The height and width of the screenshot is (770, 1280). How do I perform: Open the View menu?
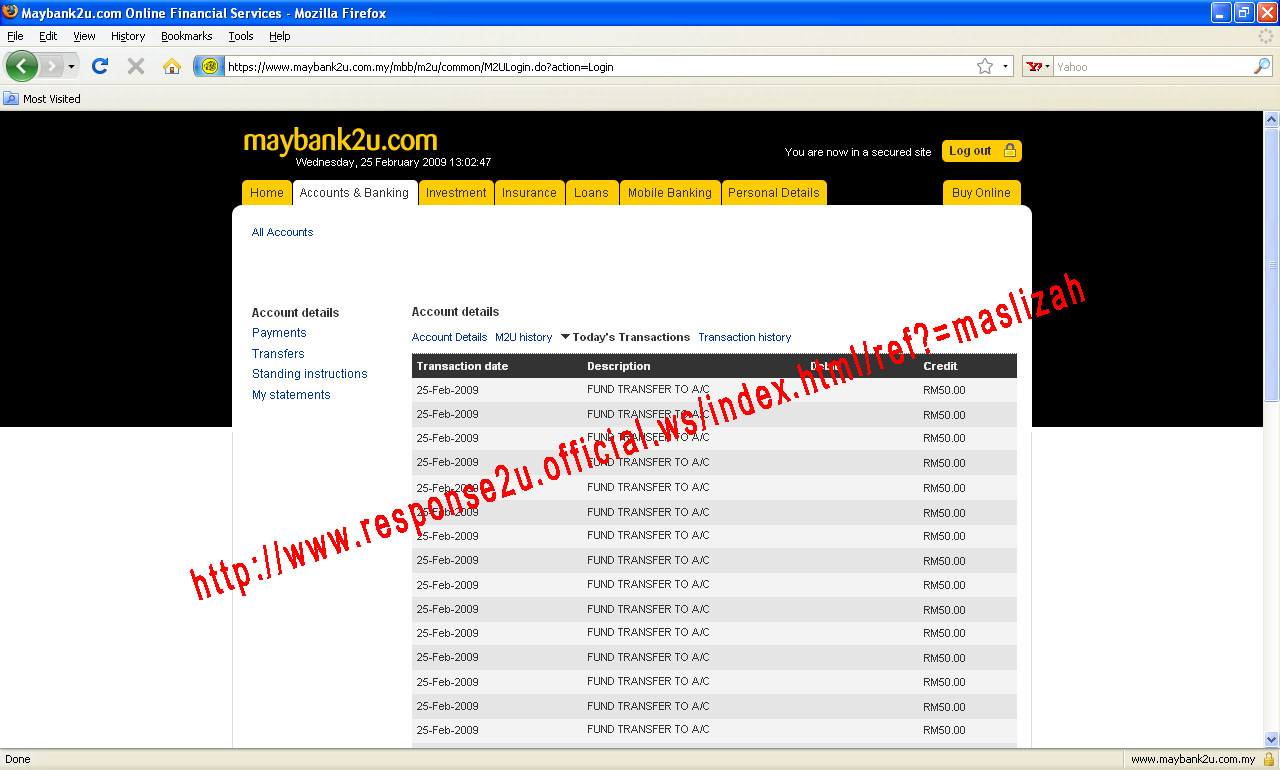[x=84, y=36]
